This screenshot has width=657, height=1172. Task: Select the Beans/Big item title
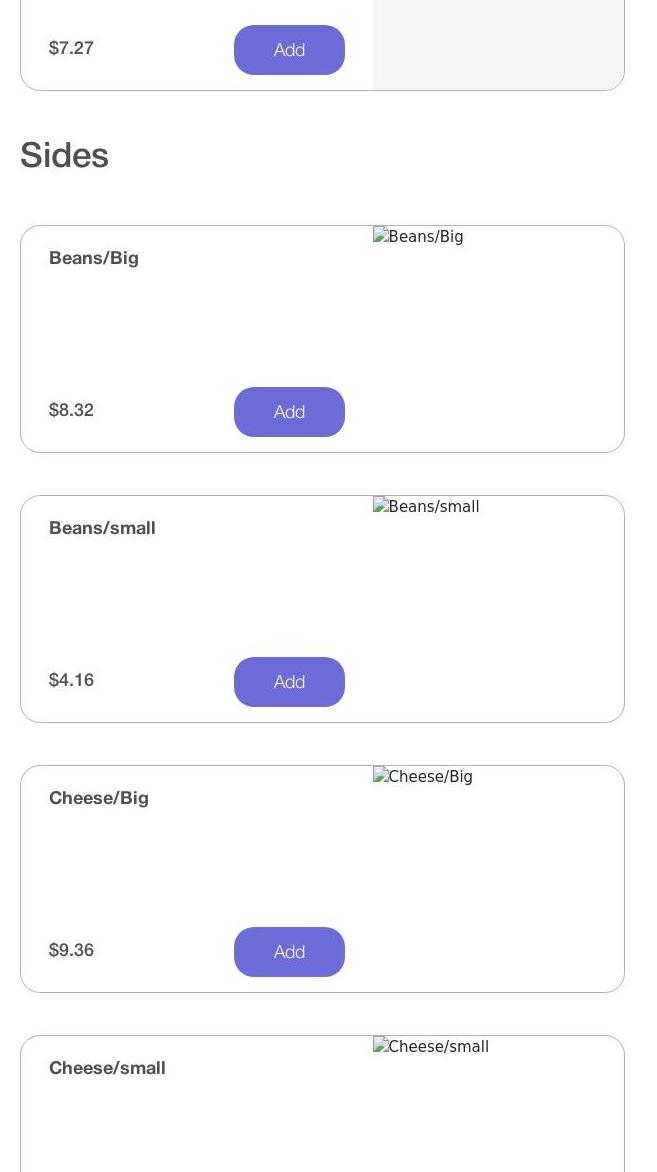click(93, 258)
